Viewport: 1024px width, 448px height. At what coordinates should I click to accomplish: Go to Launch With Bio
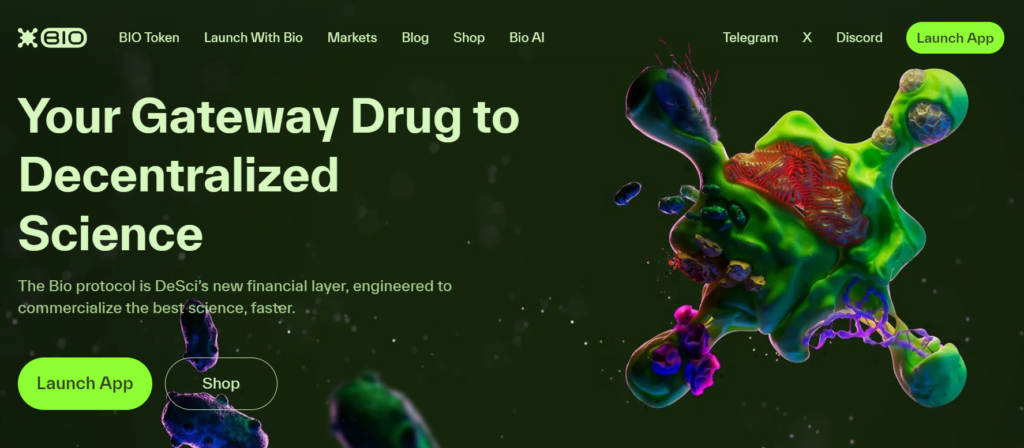click(253, 38)
